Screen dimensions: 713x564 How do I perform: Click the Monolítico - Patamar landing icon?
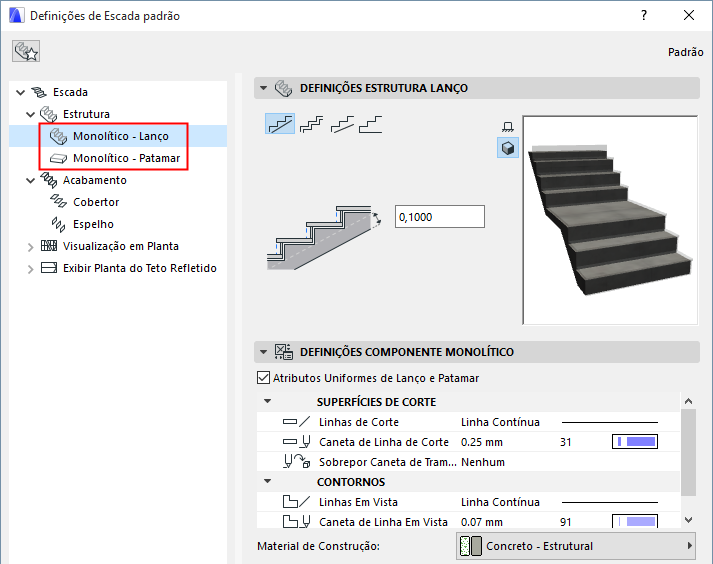coord(59,158)
